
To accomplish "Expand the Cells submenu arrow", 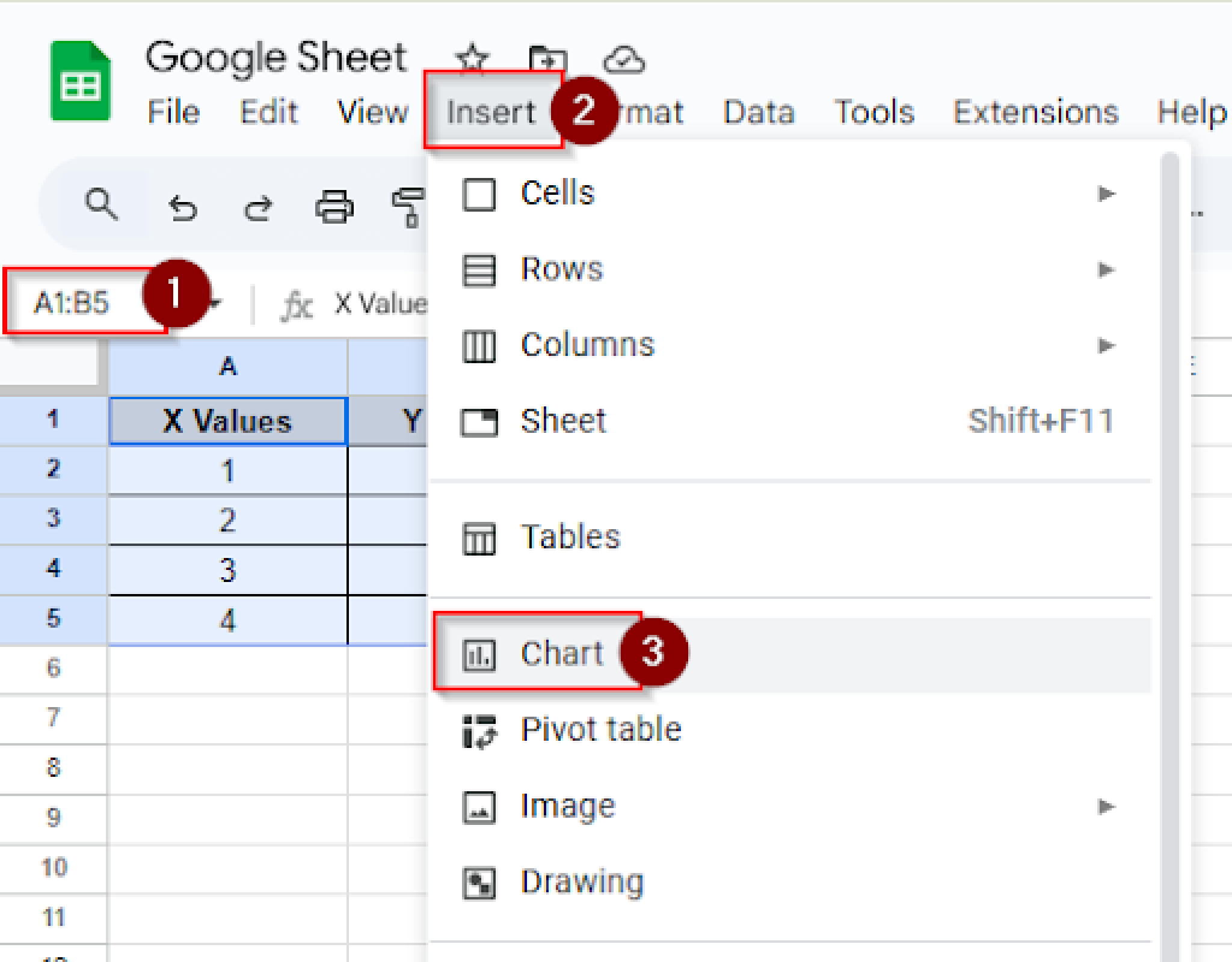I will coord(1106,194).
